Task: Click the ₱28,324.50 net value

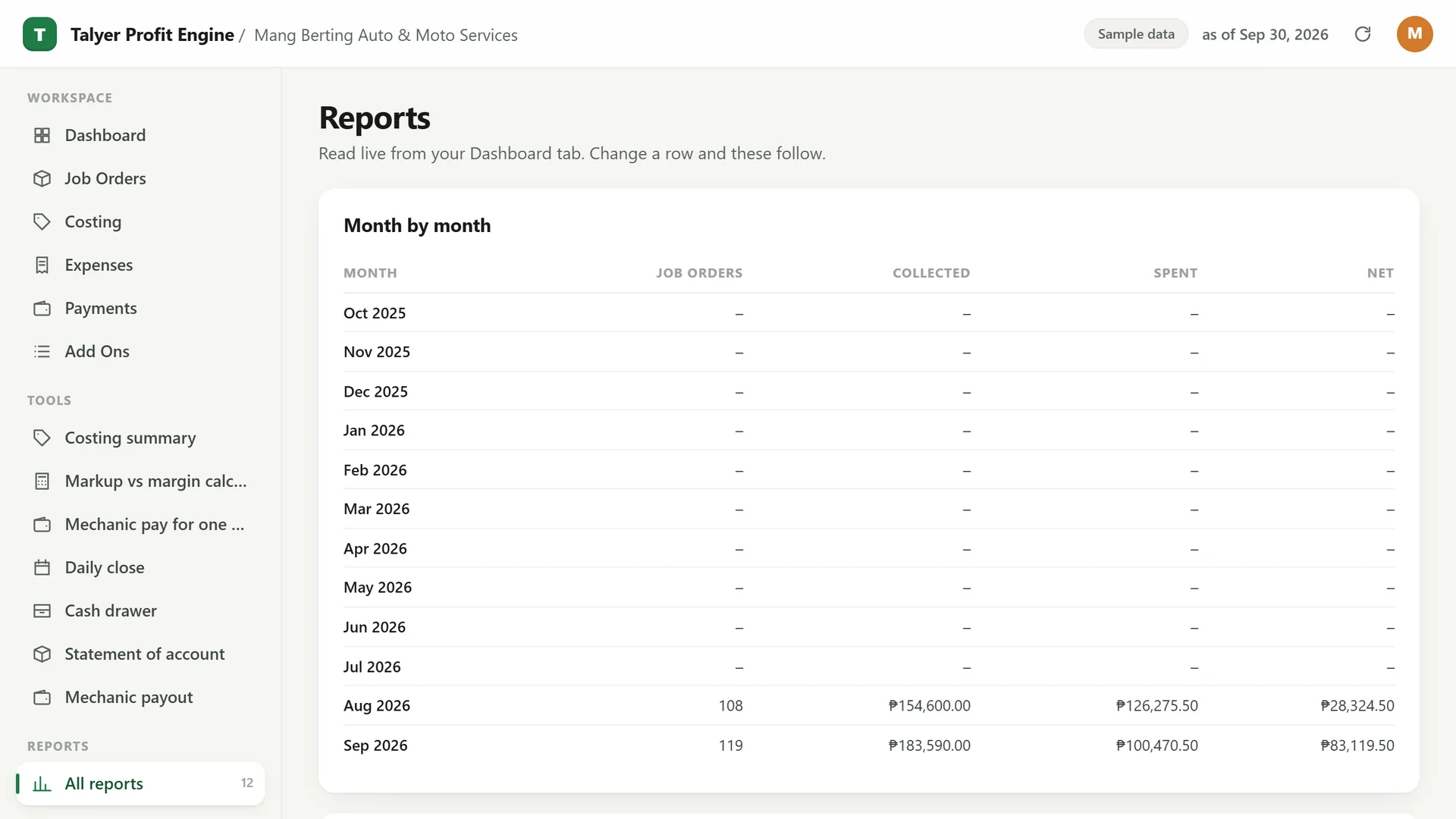Action: 1357,706
